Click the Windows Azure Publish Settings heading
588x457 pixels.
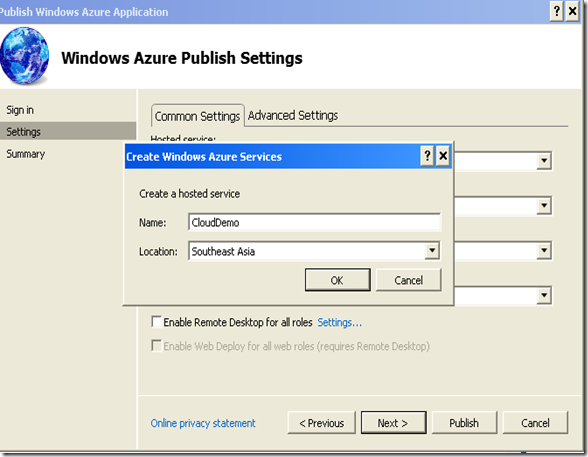pos(182,58)
